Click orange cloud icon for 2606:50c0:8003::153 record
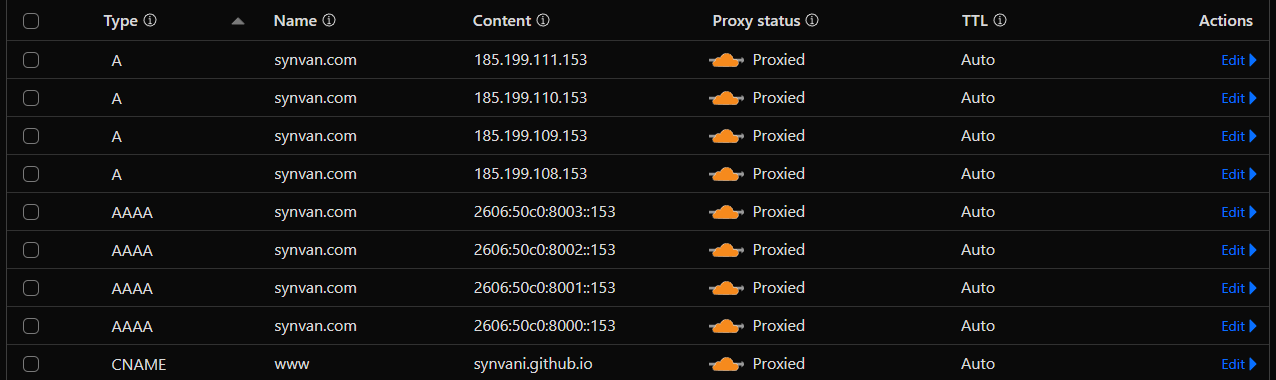This screenshot has height=380, width=1276. click(x=726, y=213)
